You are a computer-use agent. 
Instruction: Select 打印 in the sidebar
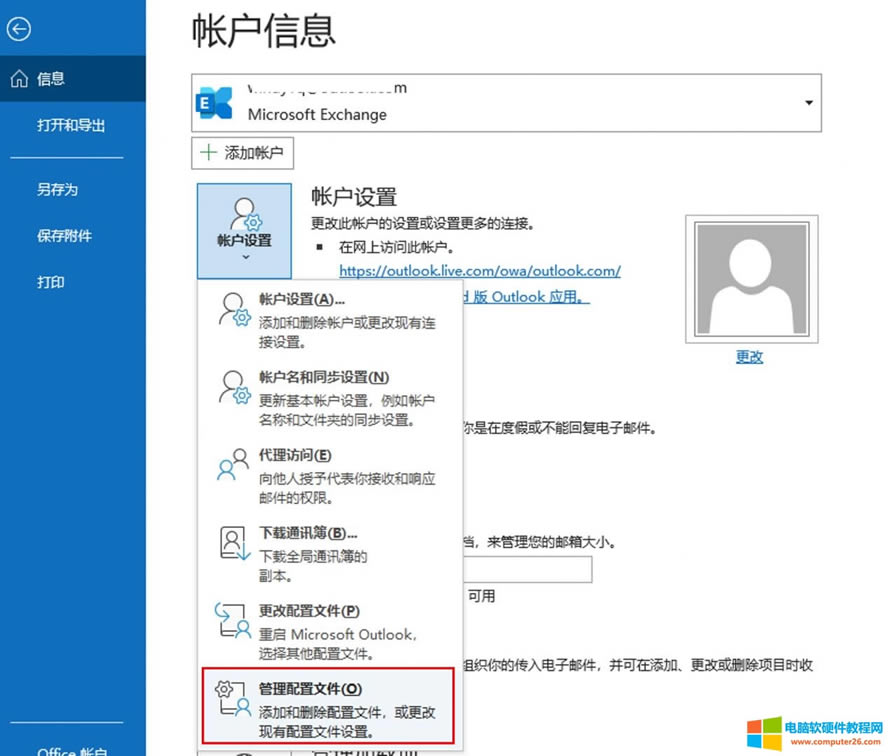[x=51, y=282]
